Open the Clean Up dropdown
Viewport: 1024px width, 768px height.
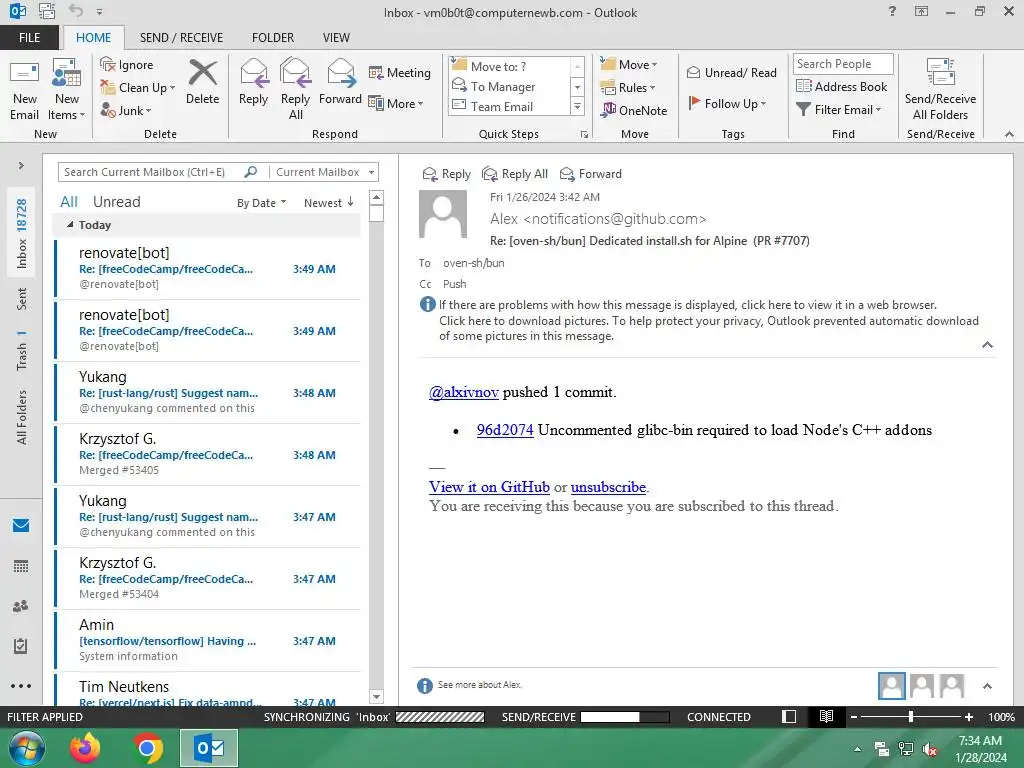pyautogui.click(x=138, y=88)
